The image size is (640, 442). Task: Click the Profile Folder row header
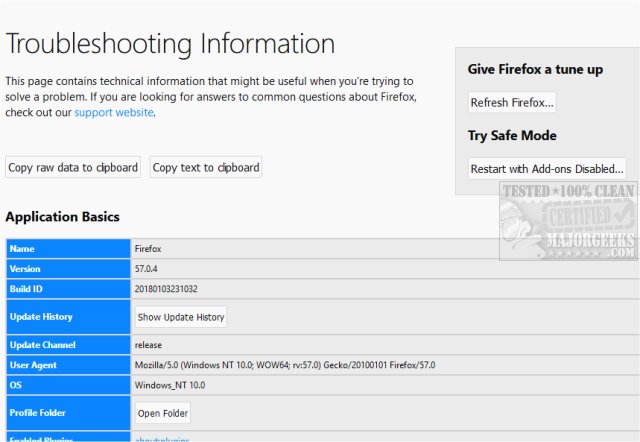(x=68, y=413)
